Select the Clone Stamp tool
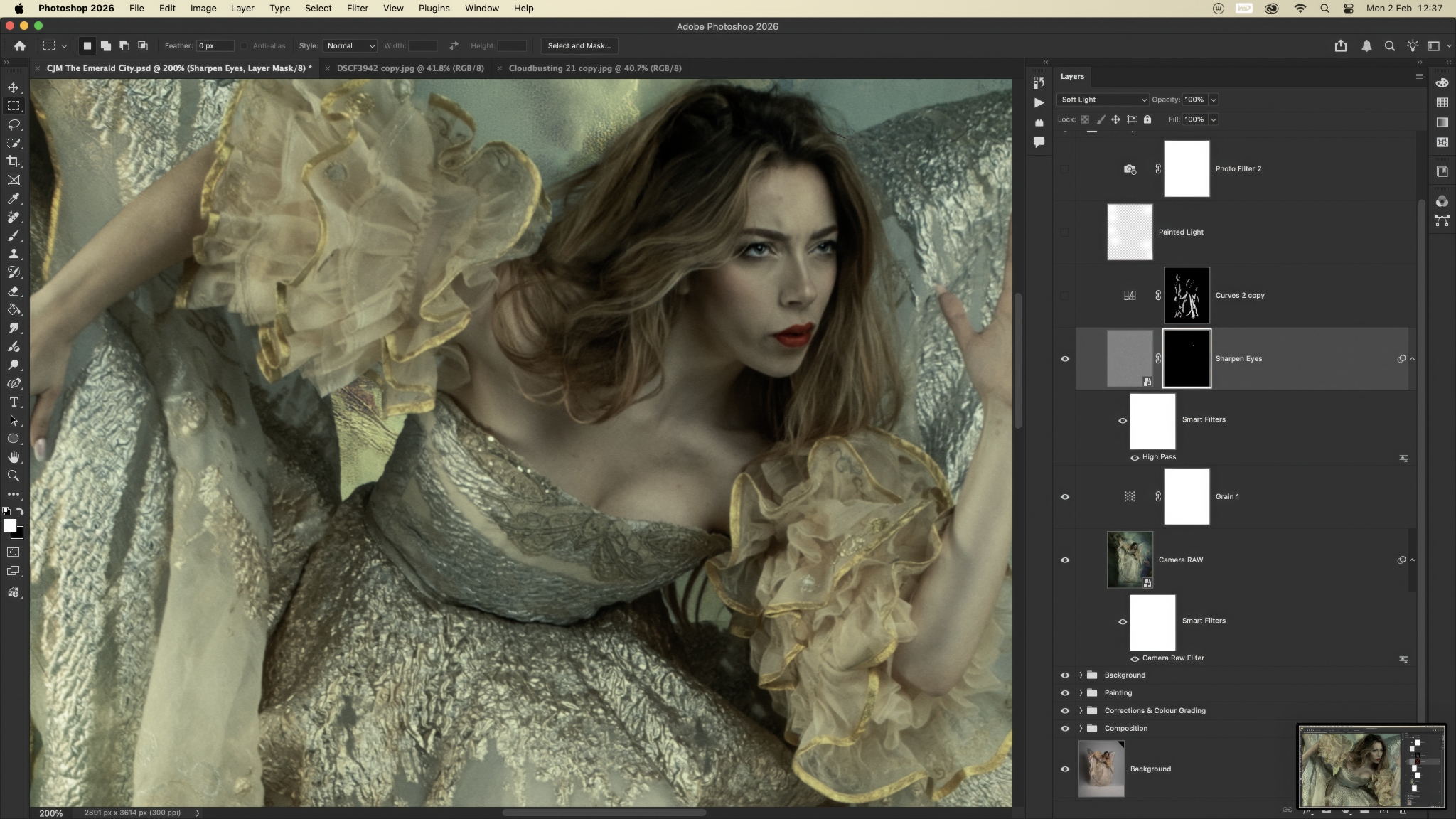1456x819 pixels. pos(14,254)
